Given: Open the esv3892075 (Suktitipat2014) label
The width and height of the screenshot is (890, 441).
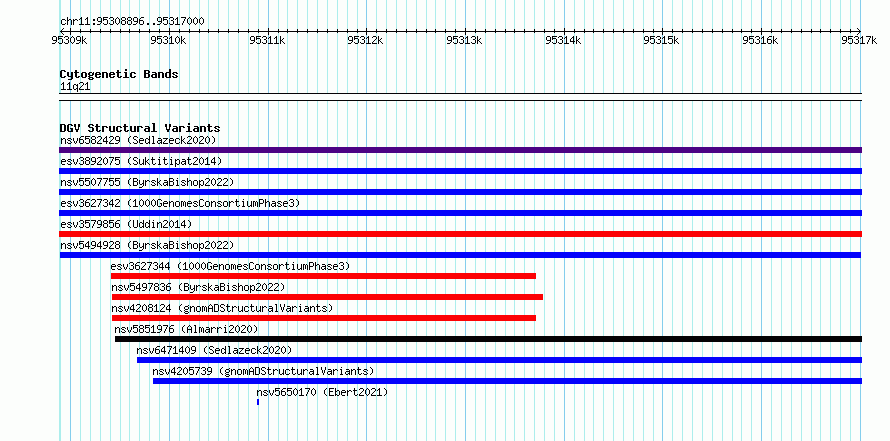Looking at the screenshot, I should coord(141,161).
